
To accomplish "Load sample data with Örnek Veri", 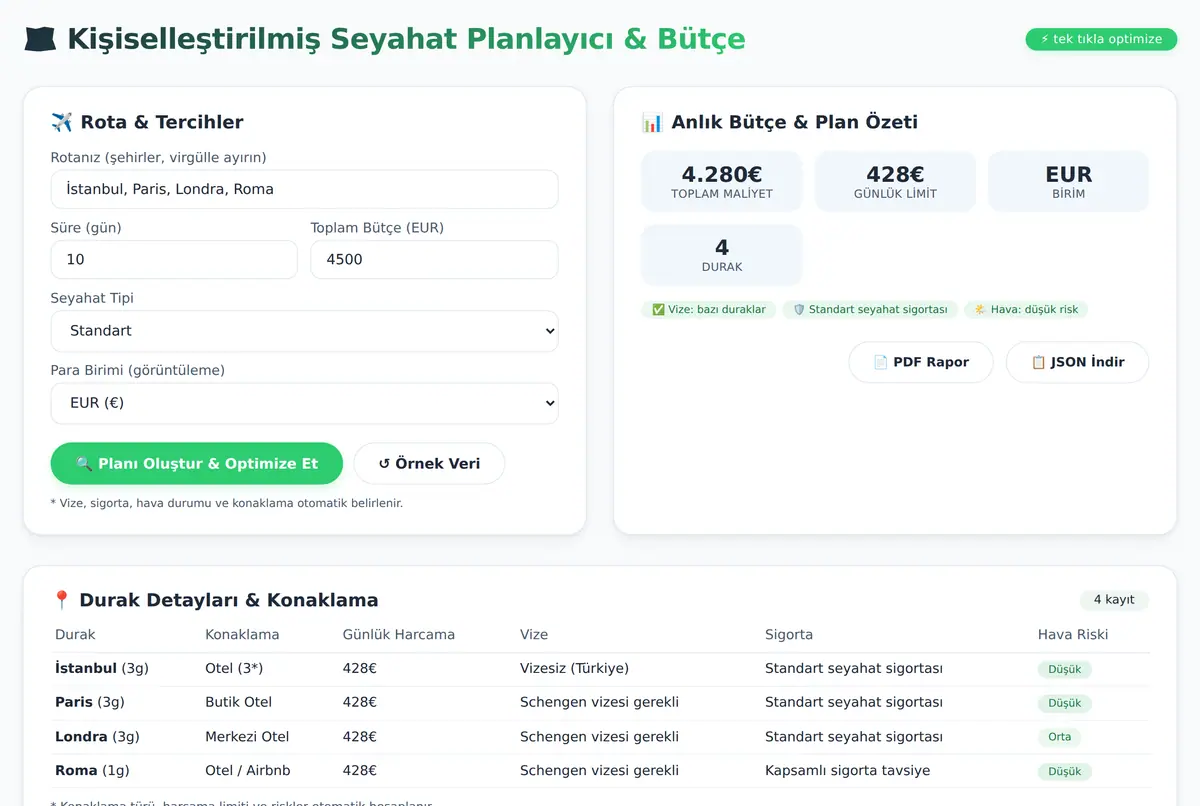I will 429,464.
